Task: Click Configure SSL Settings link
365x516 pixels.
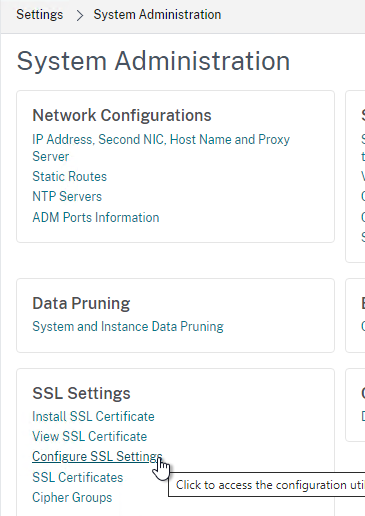Action: click(97, 456)
